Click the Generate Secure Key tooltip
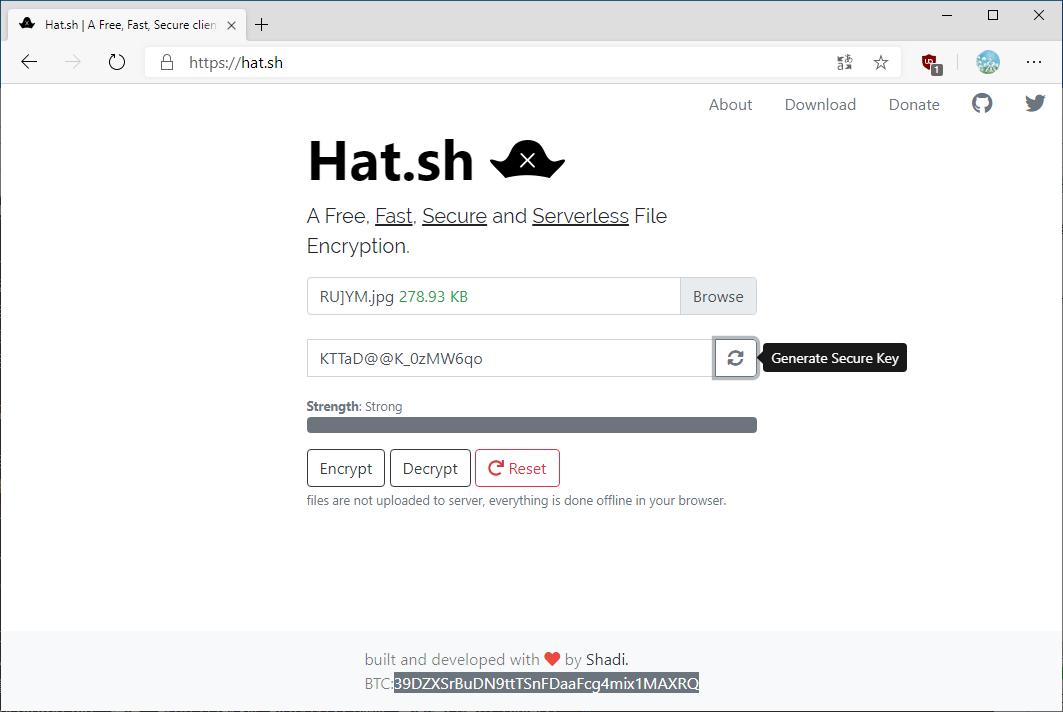 [x=835, y=358]
